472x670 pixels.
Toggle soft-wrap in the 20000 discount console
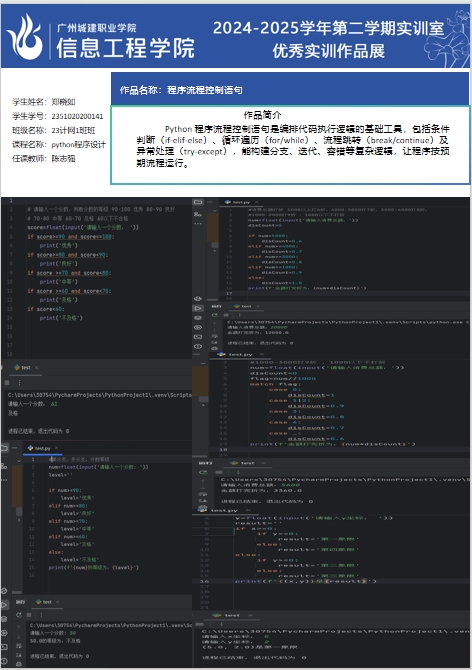point(214,336)
